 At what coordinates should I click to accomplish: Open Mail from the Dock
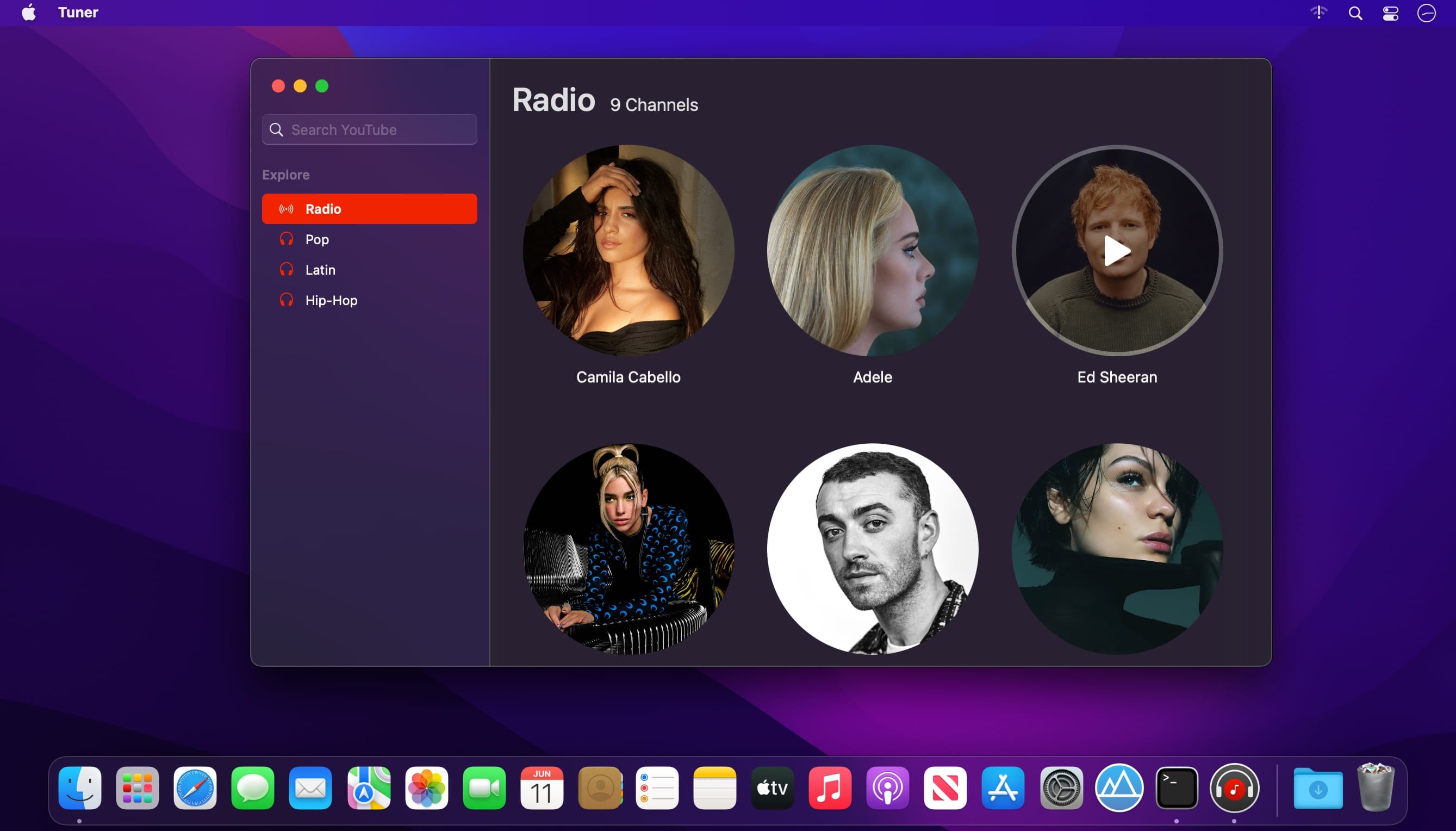[310, 787]
